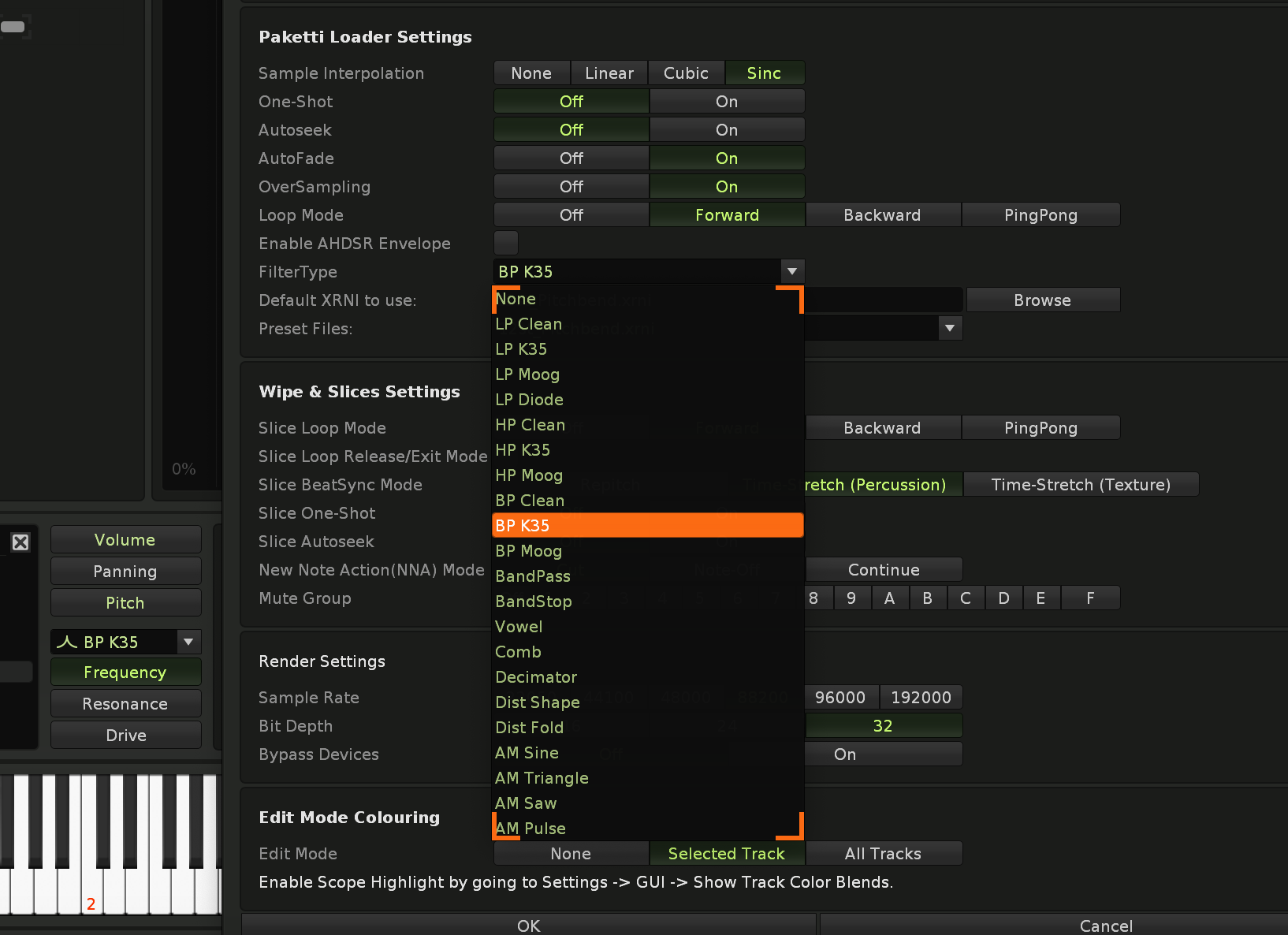Set Loop Mode to PingPong
This screenshot has width=1288, height=935.
click(x=1040, y=215)
